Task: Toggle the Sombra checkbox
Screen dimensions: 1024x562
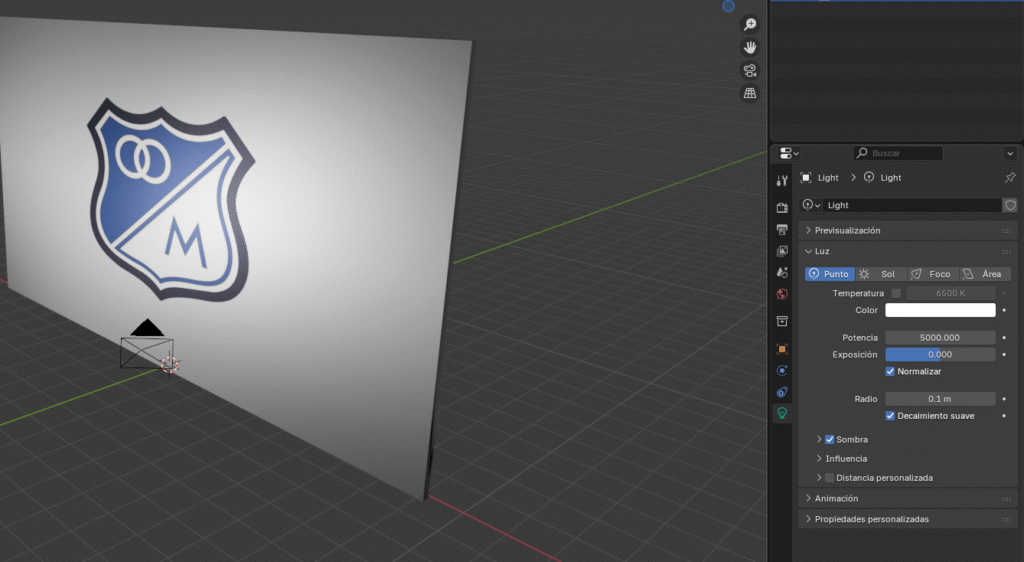Action: tap(829, 439)
